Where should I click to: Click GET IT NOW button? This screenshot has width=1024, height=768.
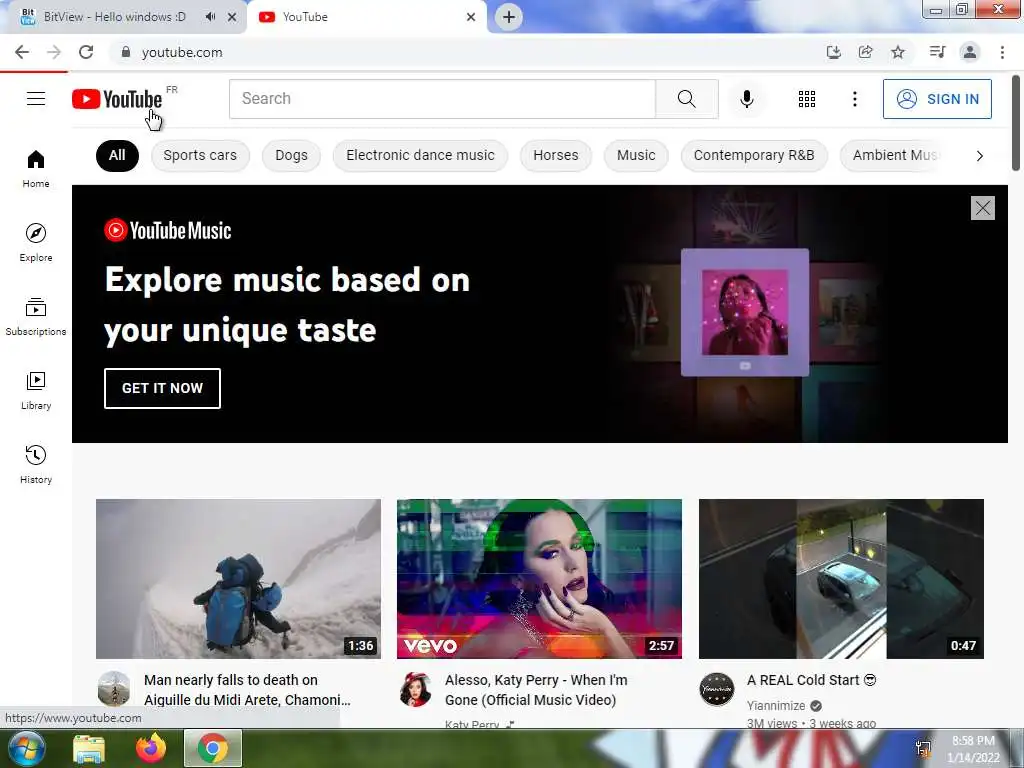tap(162, 388)
